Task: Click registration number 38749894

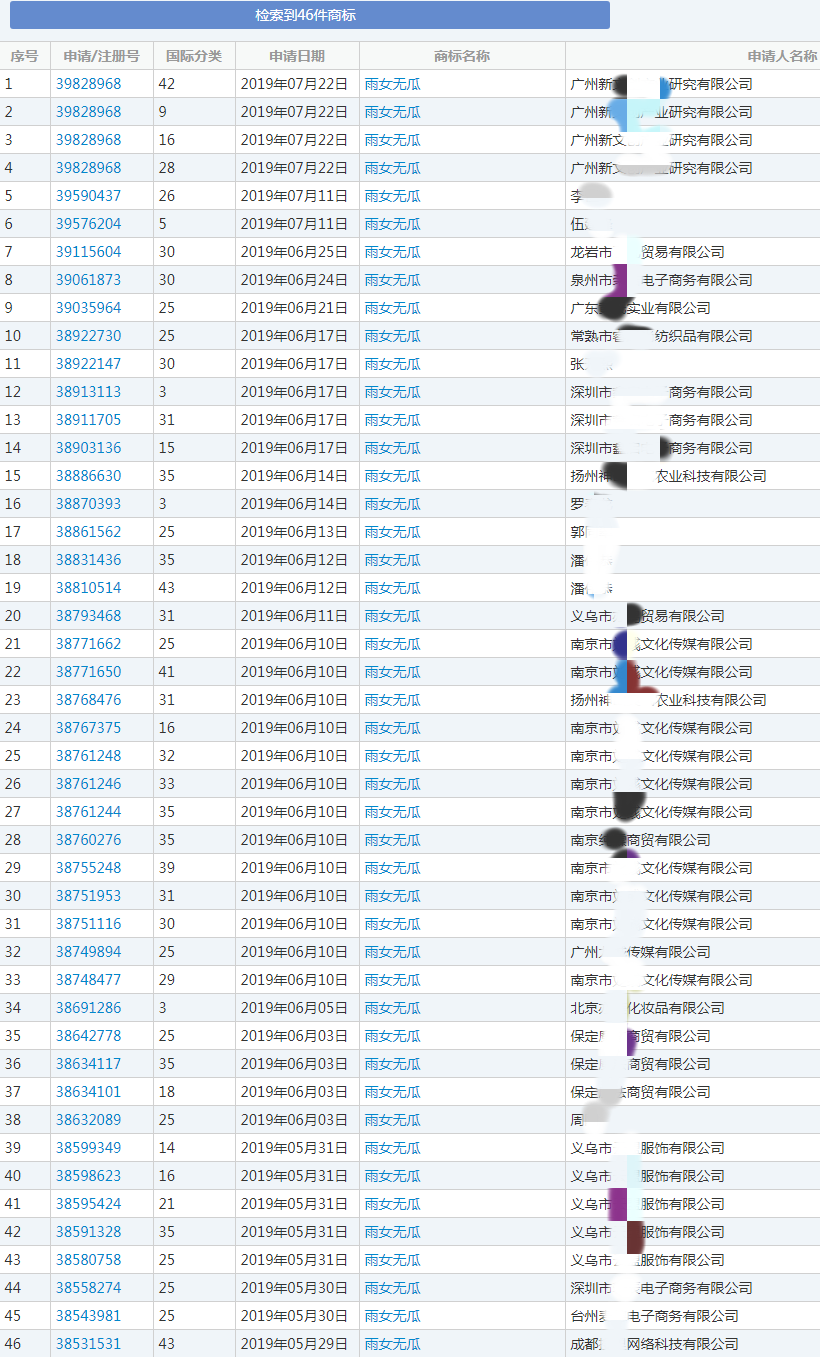Action: [x=88, y=952]
